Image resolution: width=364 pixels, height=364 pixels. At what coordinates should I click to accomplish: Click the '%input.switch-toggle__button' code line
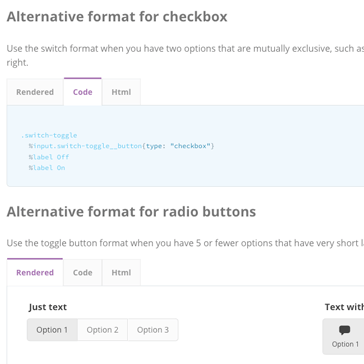click(121, 146)
